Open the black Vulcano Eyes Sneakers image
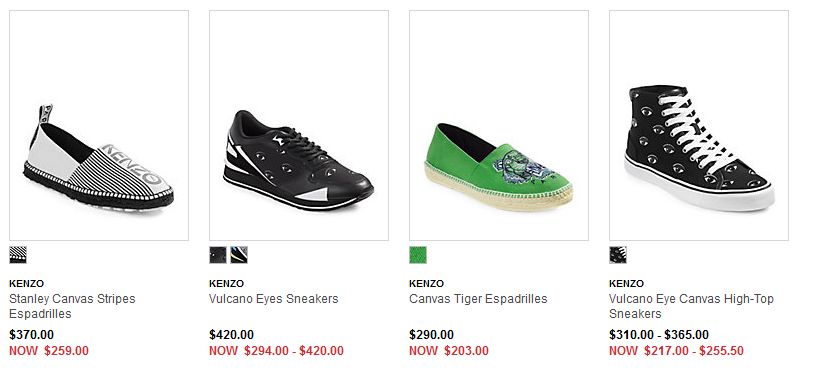 299,126
